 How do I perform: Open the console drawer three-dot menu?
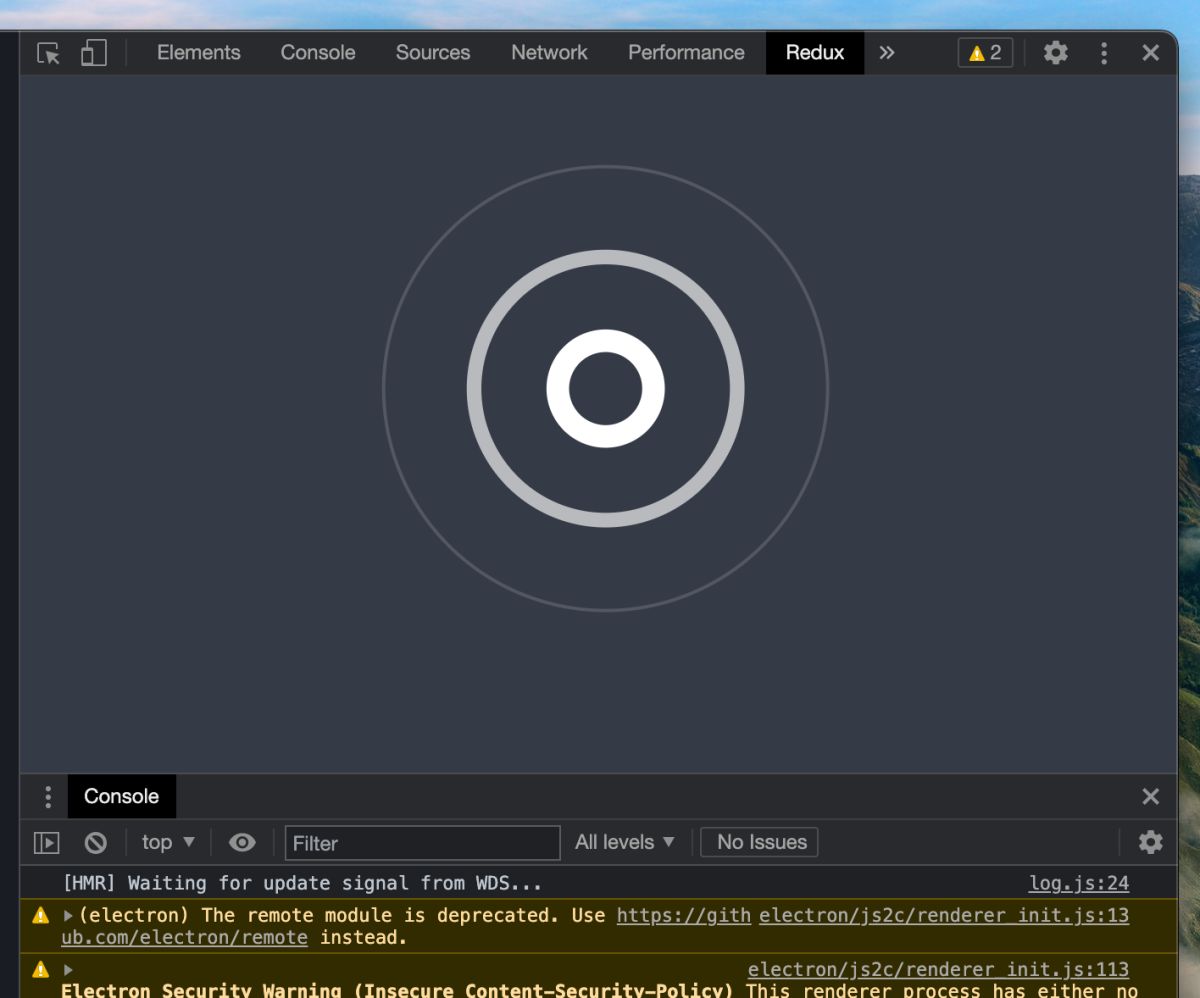(x=47, y=797)
